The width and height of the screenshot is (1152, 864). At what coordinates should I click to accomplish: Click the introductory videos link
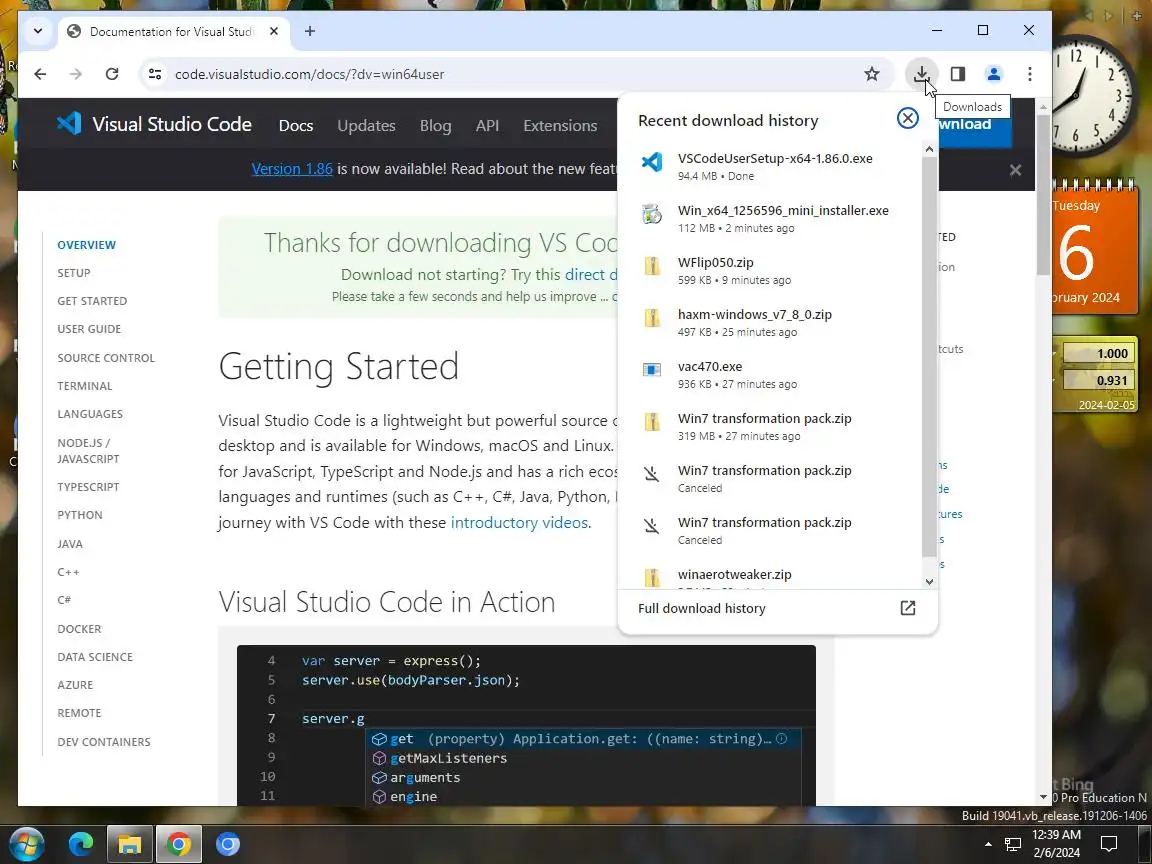[x=519, y=522]
